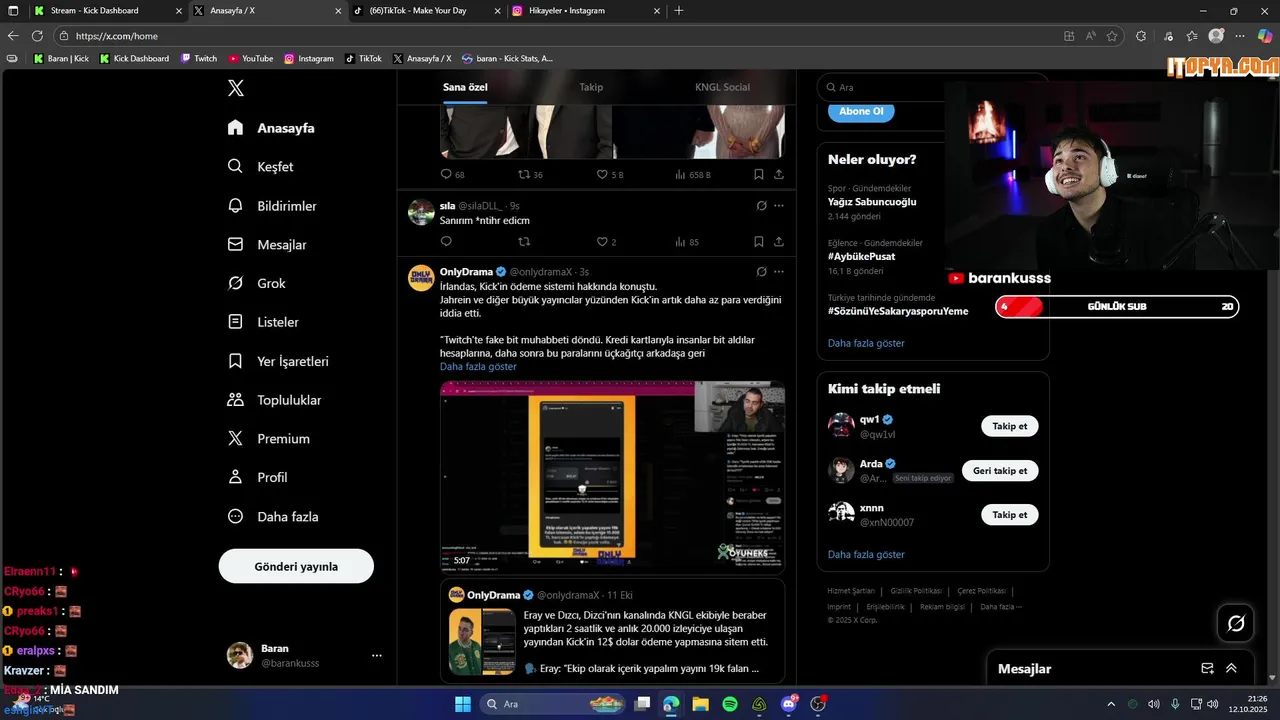Switch to Sana özel tab

coord(465,87)
